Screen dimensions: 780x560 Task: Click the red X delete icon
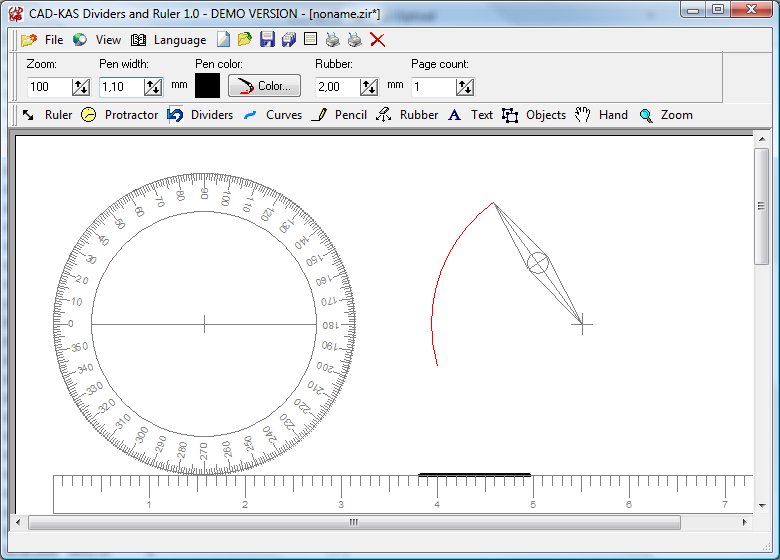pyautogui.click(x=378, y=40)
